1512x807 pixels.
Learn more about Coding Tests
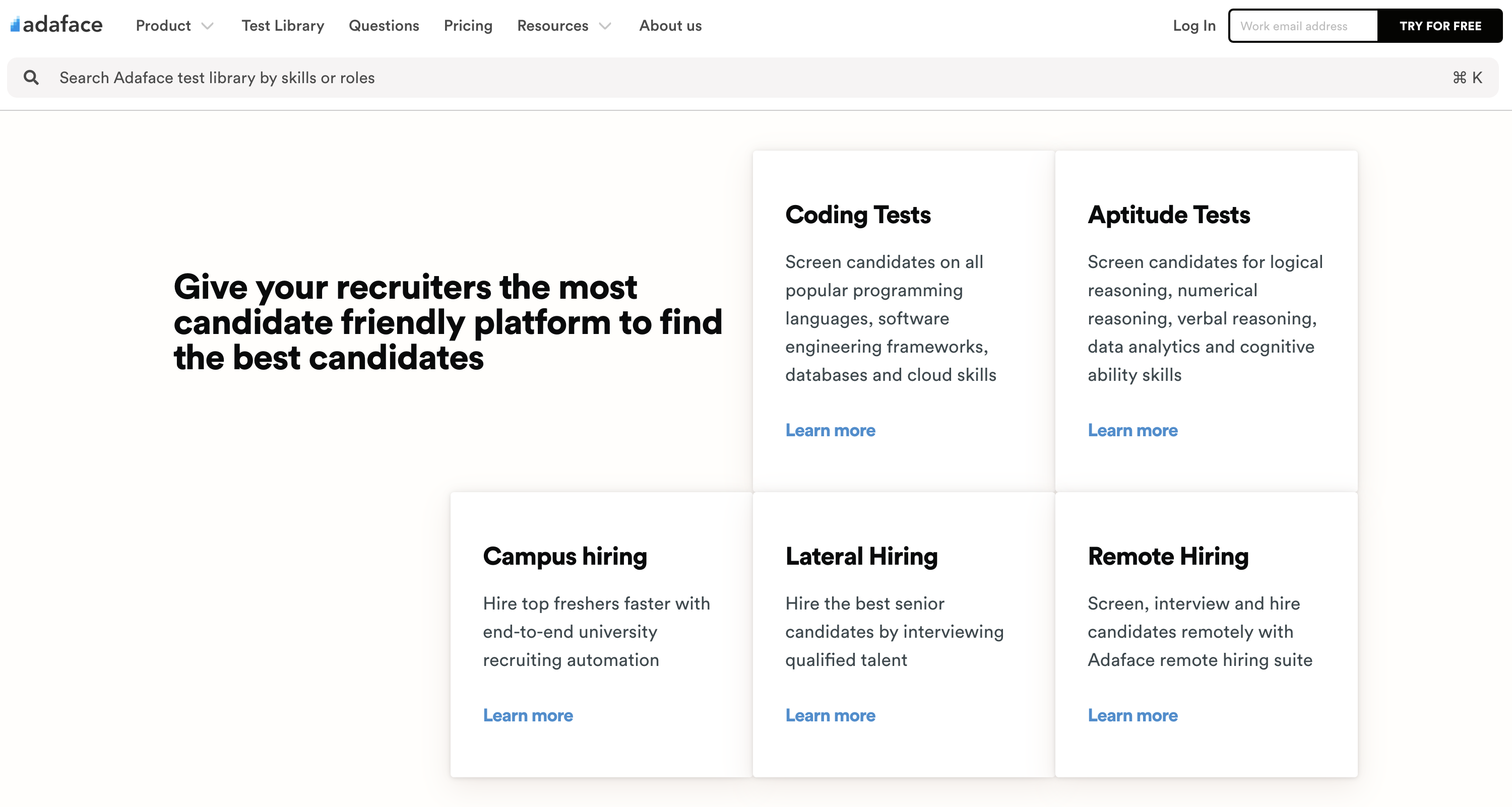point(830,431)
